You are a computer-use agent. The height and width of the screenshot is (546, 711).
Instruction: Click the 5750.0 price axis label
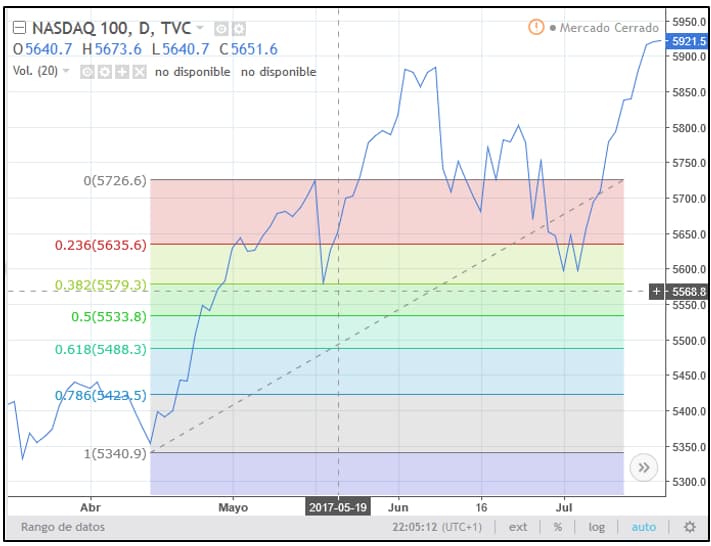click(689, 163)
